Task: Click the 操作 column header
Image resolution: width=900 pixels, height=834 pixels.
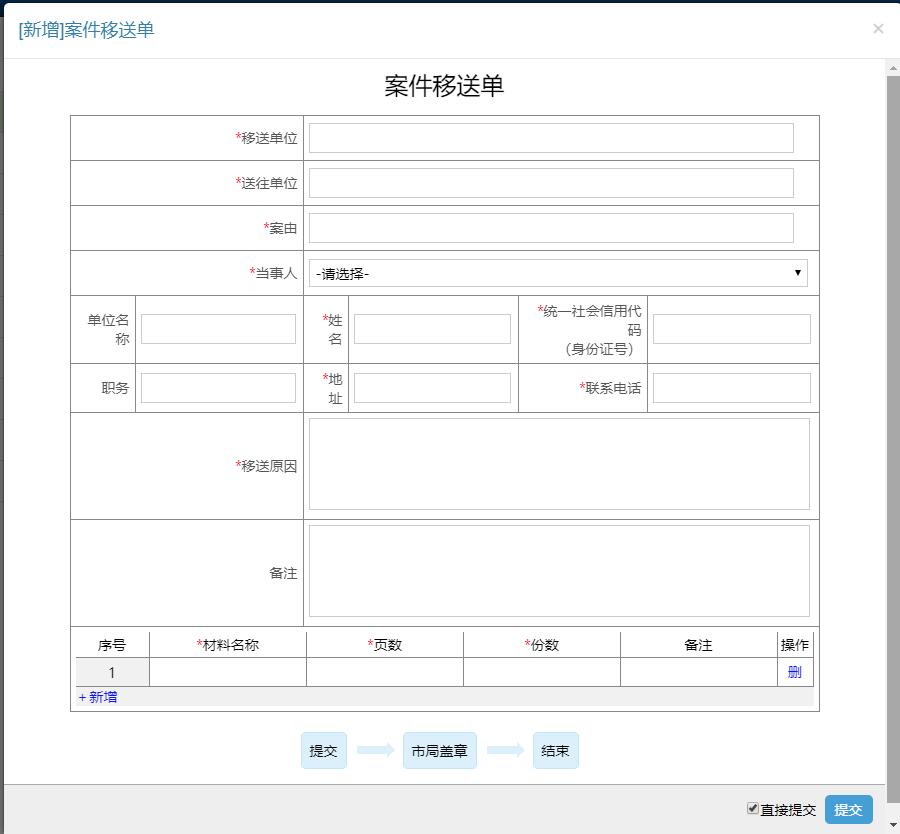Action: point(795,645)
